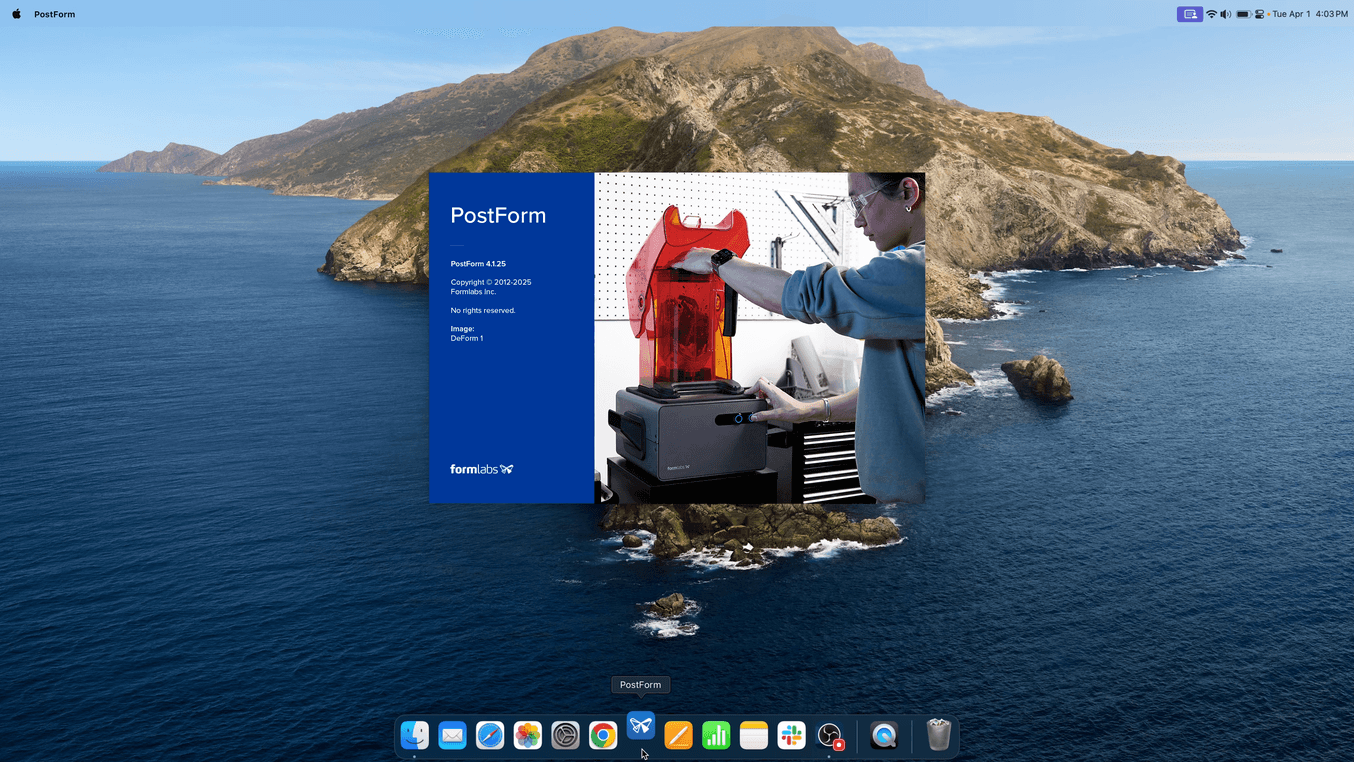Image resolution: width=1354 pixels, height=762 pixels.
Task: Open the volume control in the menu bar
Action: pyautogui.click(x=1225, y=14)
